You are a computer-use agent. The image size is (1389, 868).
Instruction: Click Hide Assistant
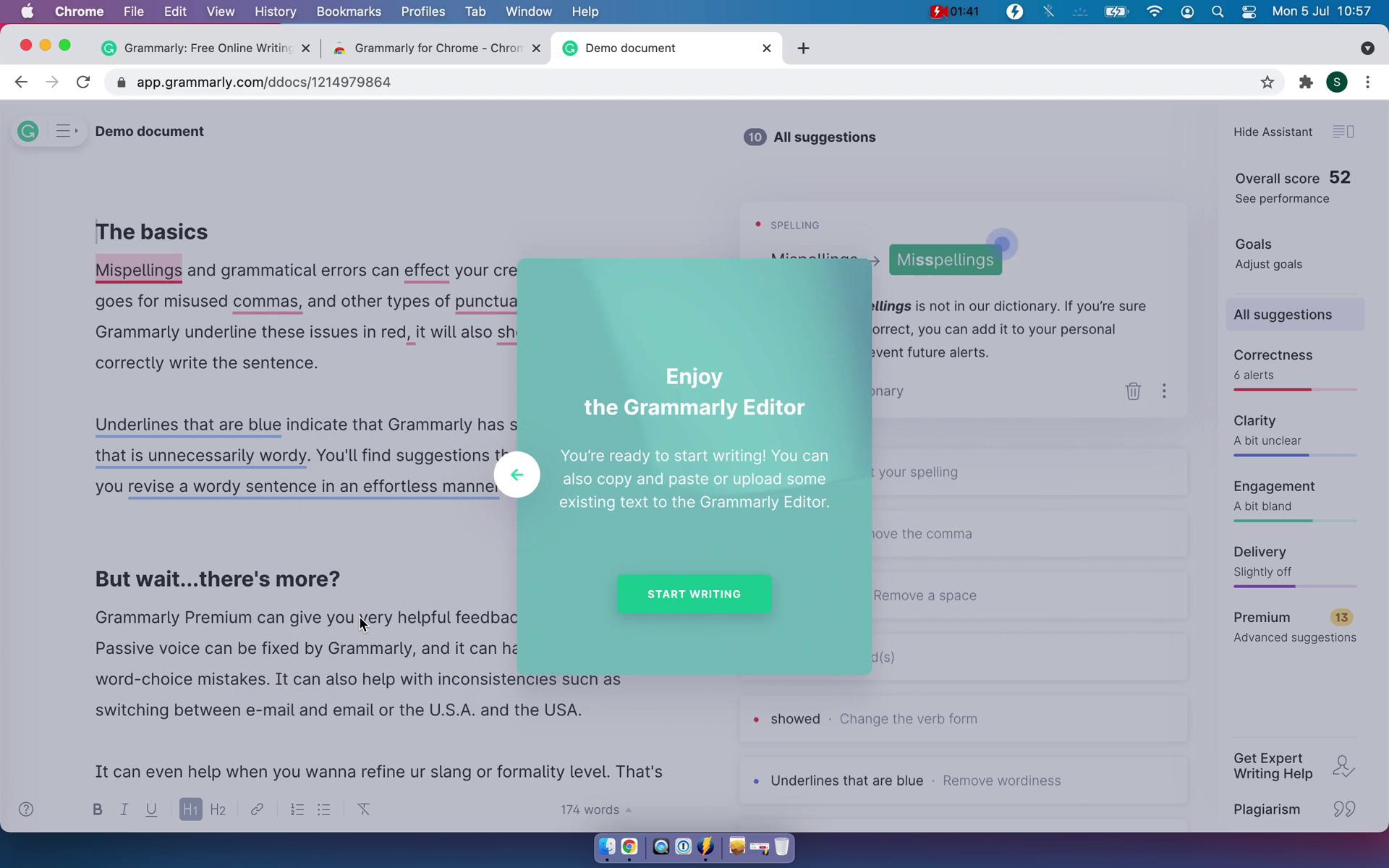(1273, 132)
